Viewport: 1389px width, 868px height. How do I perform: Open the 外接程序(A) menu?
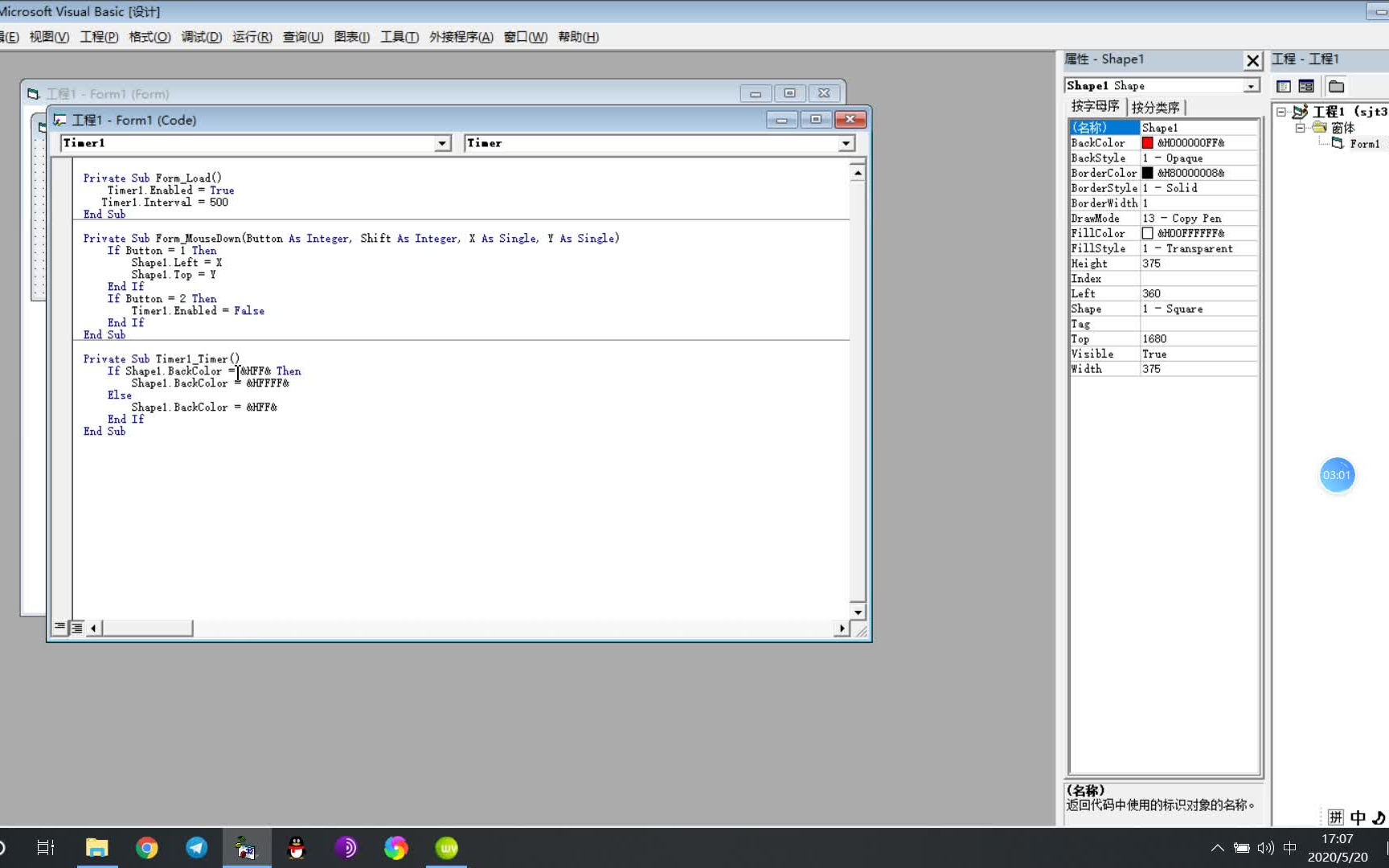tap(461, 37)
